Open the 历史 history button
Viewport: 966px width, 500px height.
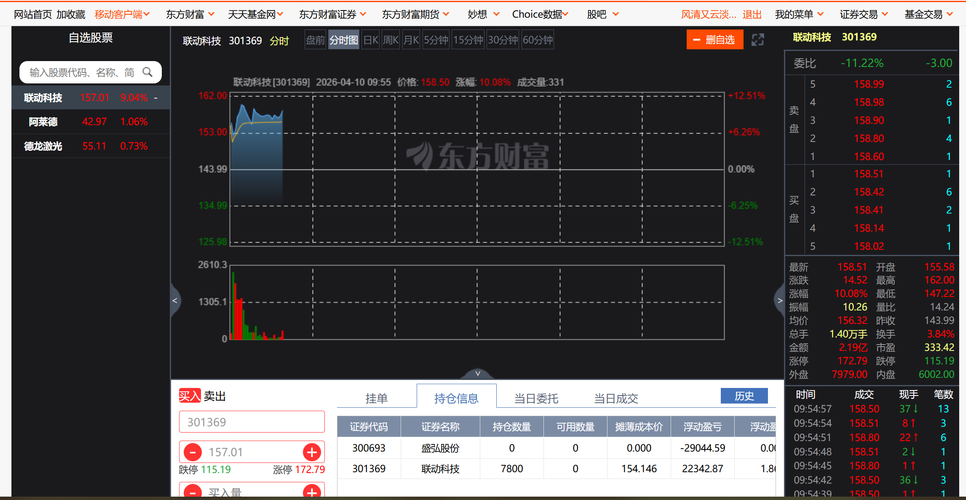click(744, 396)
